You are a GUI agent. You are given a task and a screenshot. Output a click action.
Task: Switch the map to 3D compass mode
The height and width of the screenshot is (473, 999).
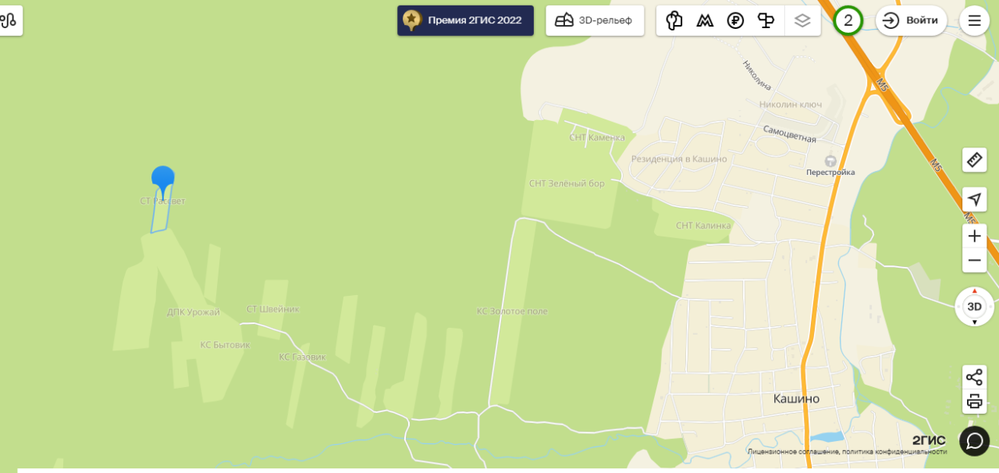[x=974, y=307]
